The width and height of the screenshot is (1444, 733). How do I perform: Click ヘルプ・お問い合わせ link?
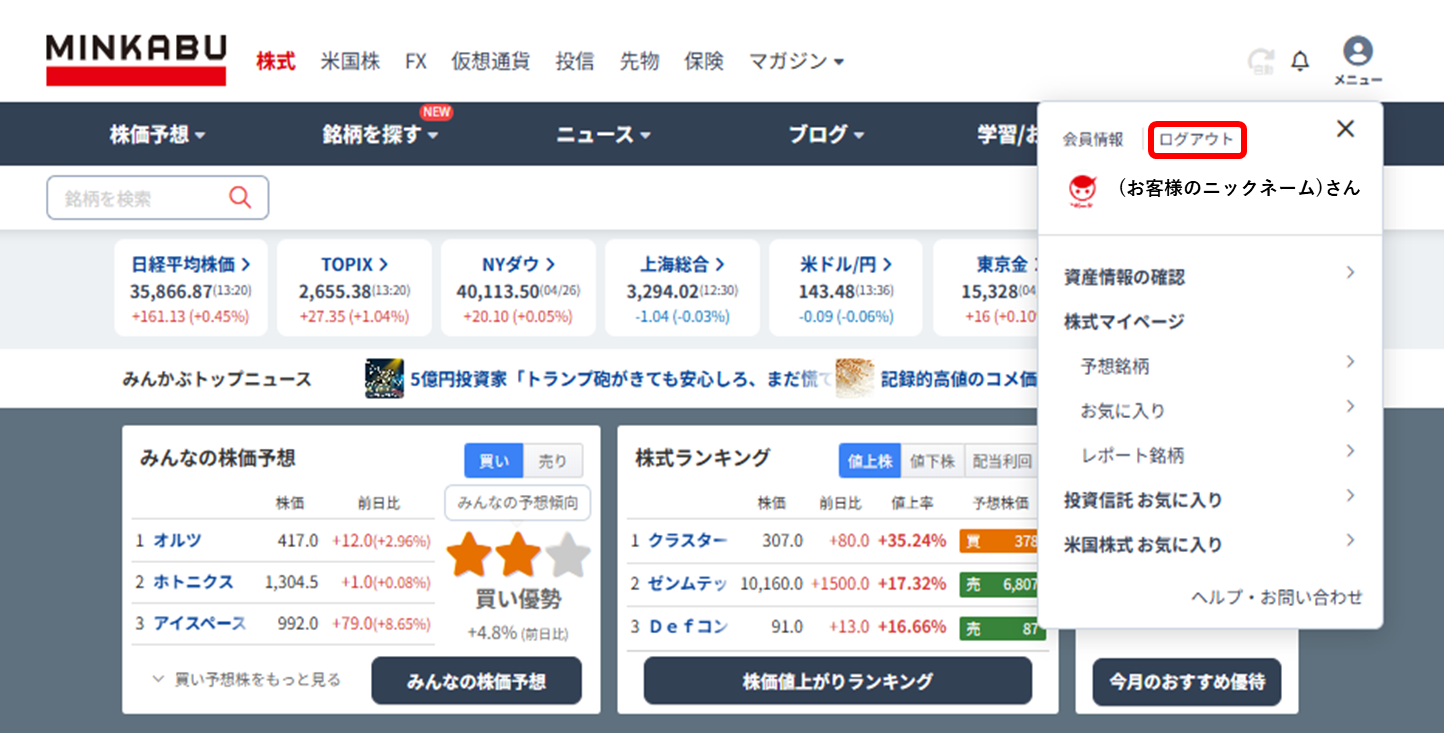[x=1277, y=597]
